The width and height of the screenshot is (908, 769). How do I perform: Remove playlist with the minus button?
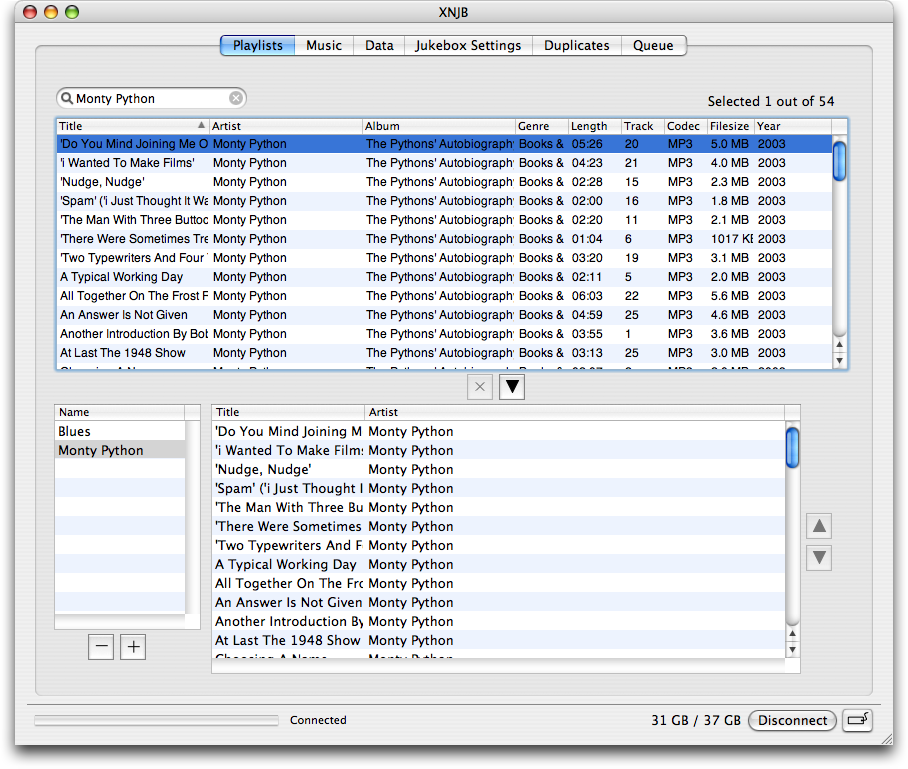pyautogui.click(x=101, y=647)
